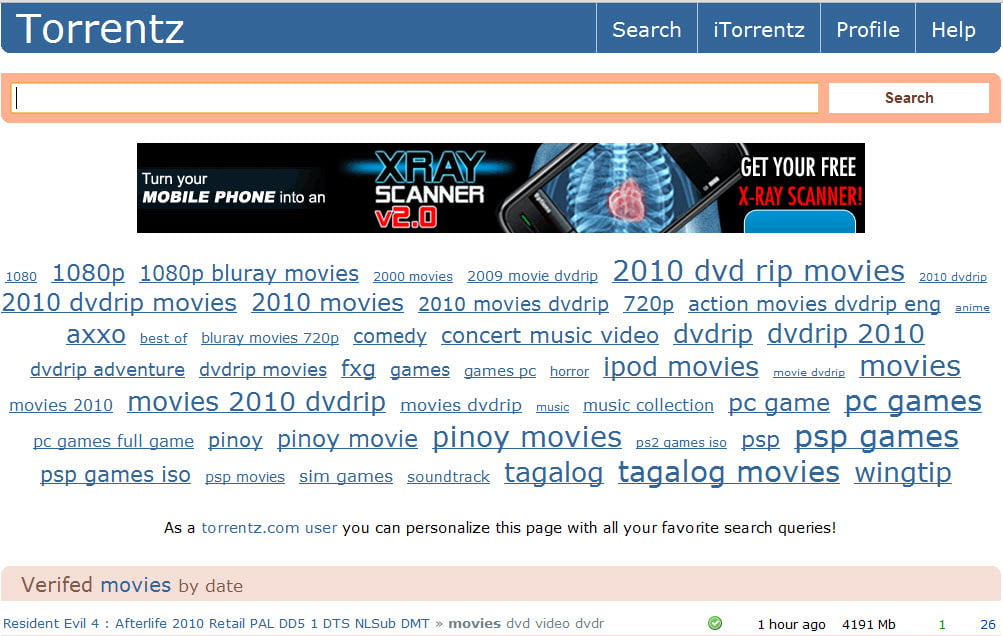Viewport: 1003px width, 636px height.
Task: Click the plain 'psp' tag
Action: tap(760, 441)
